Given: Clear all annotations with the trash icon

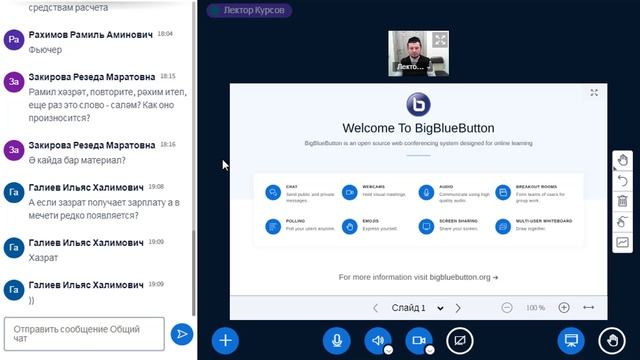Looking at the screenshot, I should [x=622, y=201].
